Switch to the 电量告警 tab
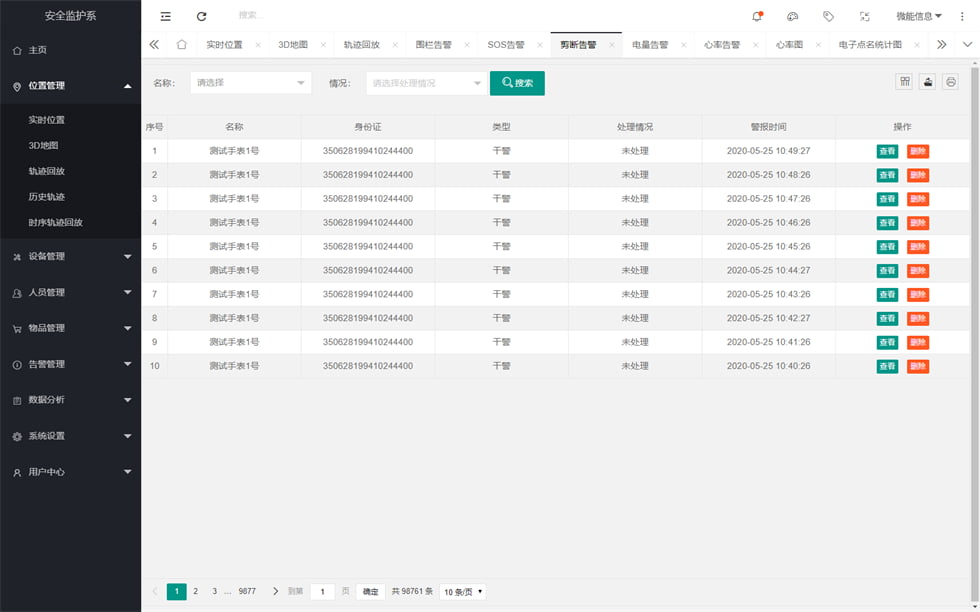Image resolution: width=980 pixels, height=612 pixels. 649,45
